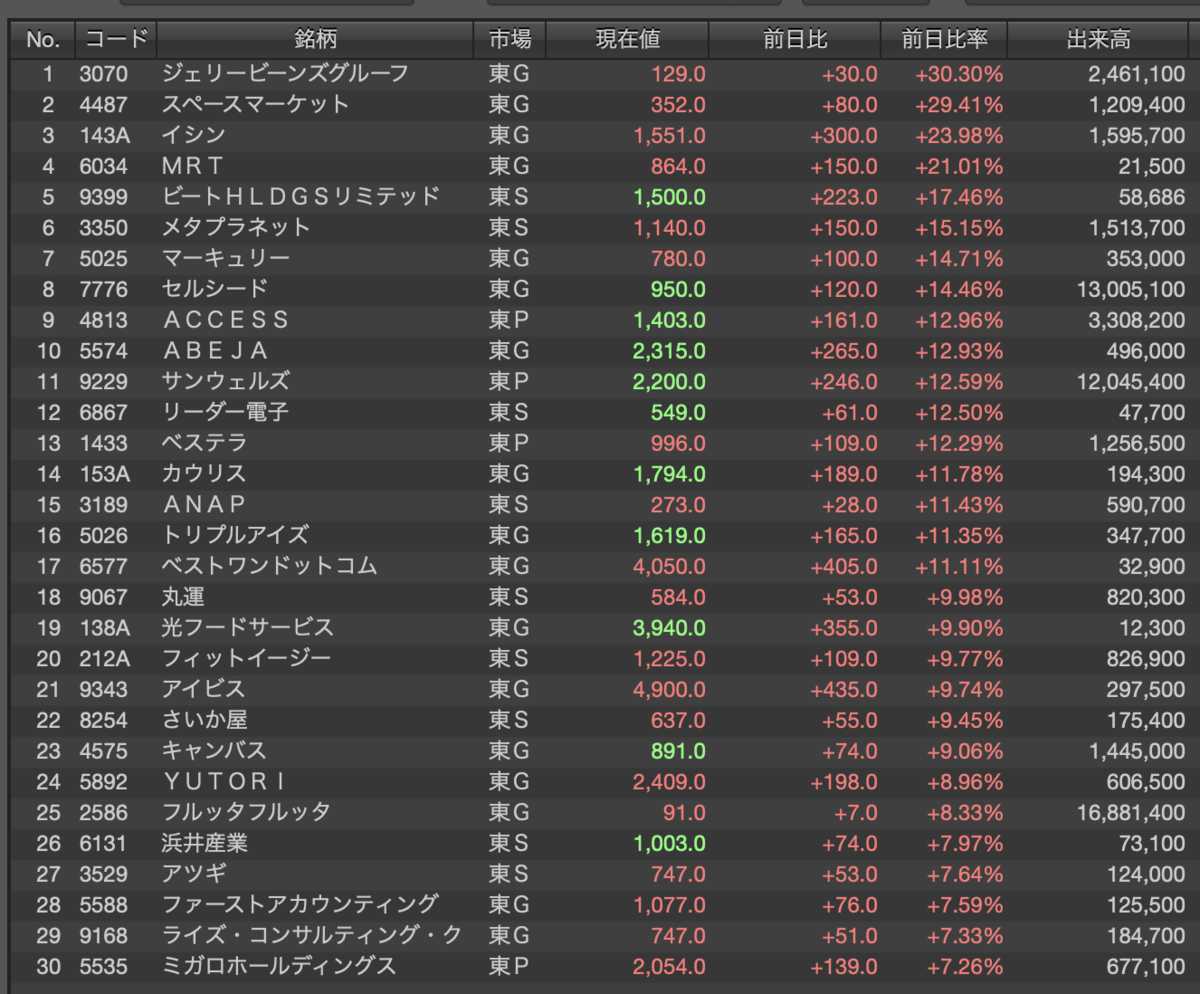The height and width of the screenshot is (994, 1200).
Task: Click stock code 3070
Action: click(x=104, y=74)
